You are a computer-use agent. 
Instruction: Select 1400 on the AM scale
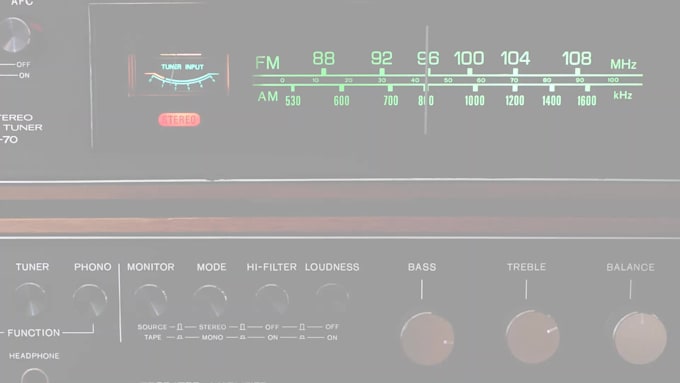pyautogui.click(x=551, y=101)
